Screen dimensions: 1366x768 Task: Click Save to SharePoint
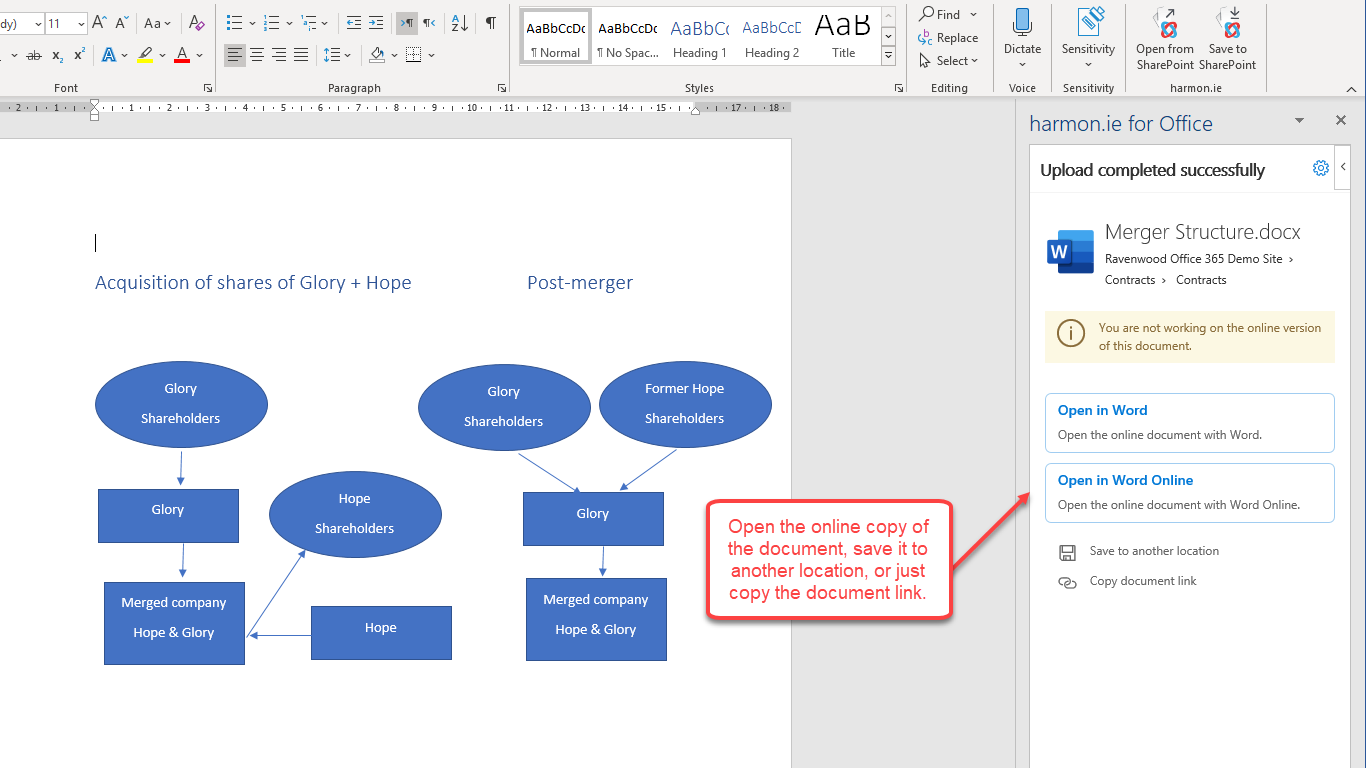(1228, 40)
